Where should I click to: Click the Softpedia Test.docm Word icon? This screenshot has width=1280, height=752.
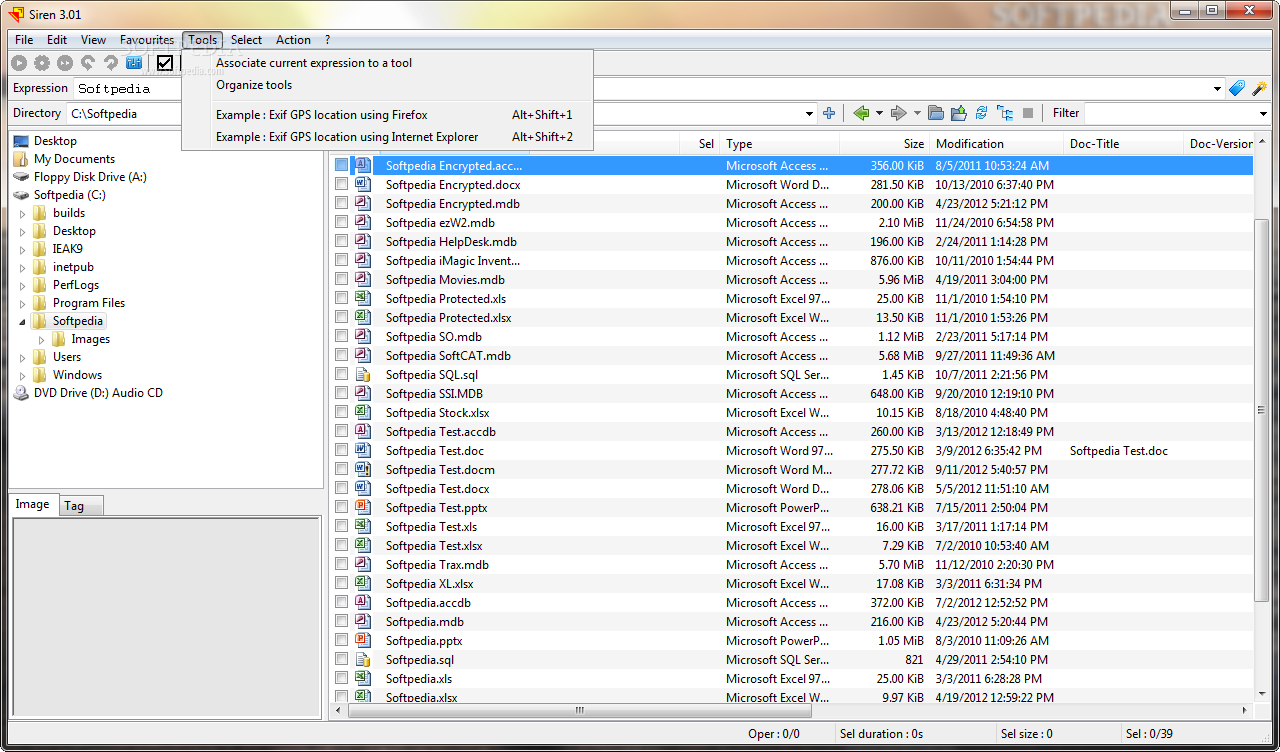tap(364, 470)
